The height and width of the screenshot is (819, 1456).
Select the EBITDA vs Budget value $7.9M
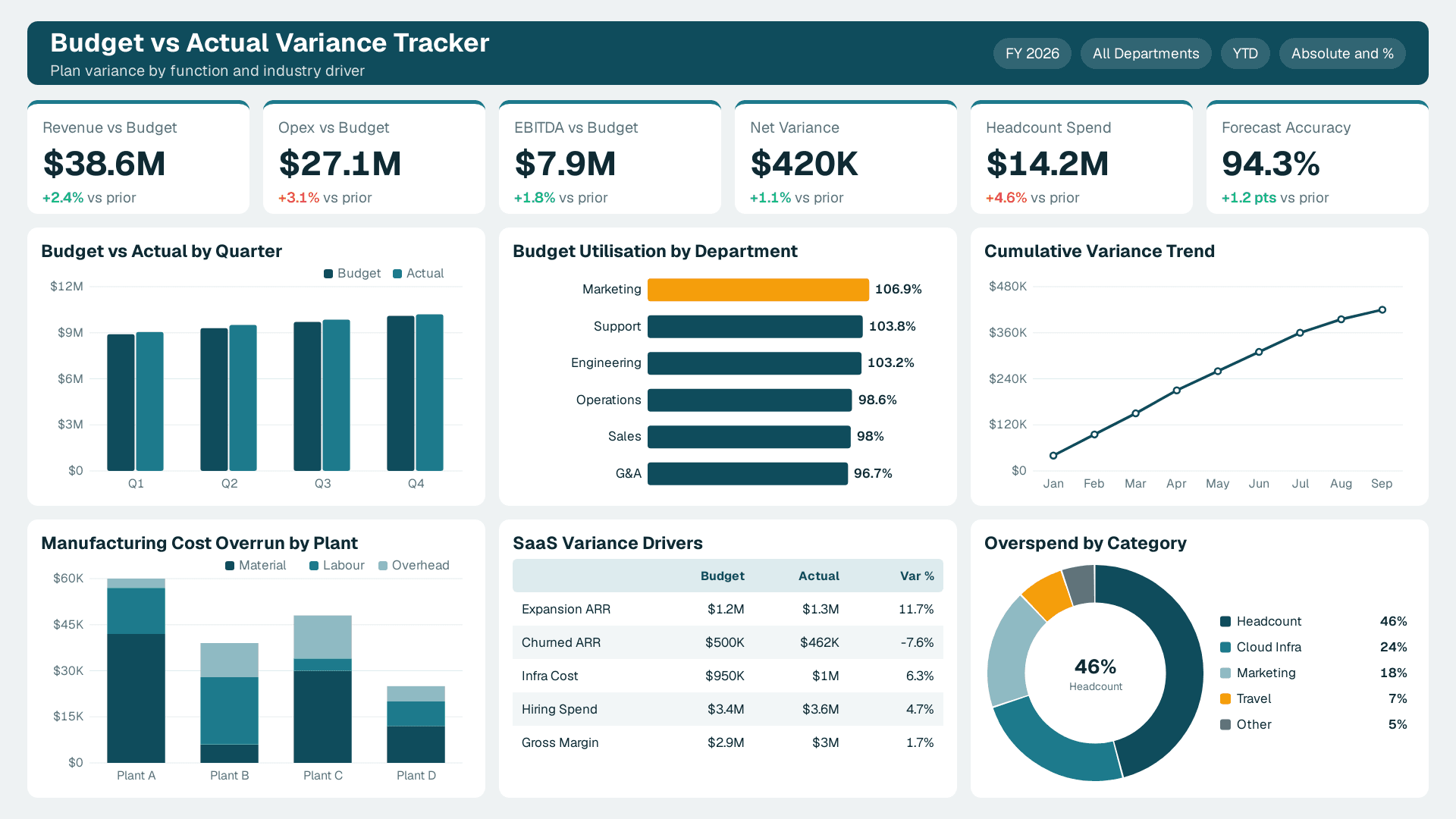pos(565,164)
